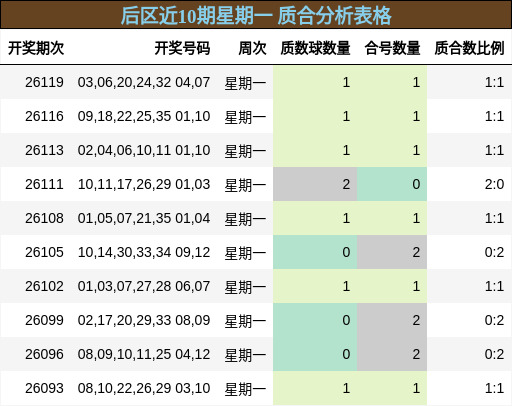
Task: Select draw numbers 03,06,20,24,32 04,07
Action: pos(144,82)
